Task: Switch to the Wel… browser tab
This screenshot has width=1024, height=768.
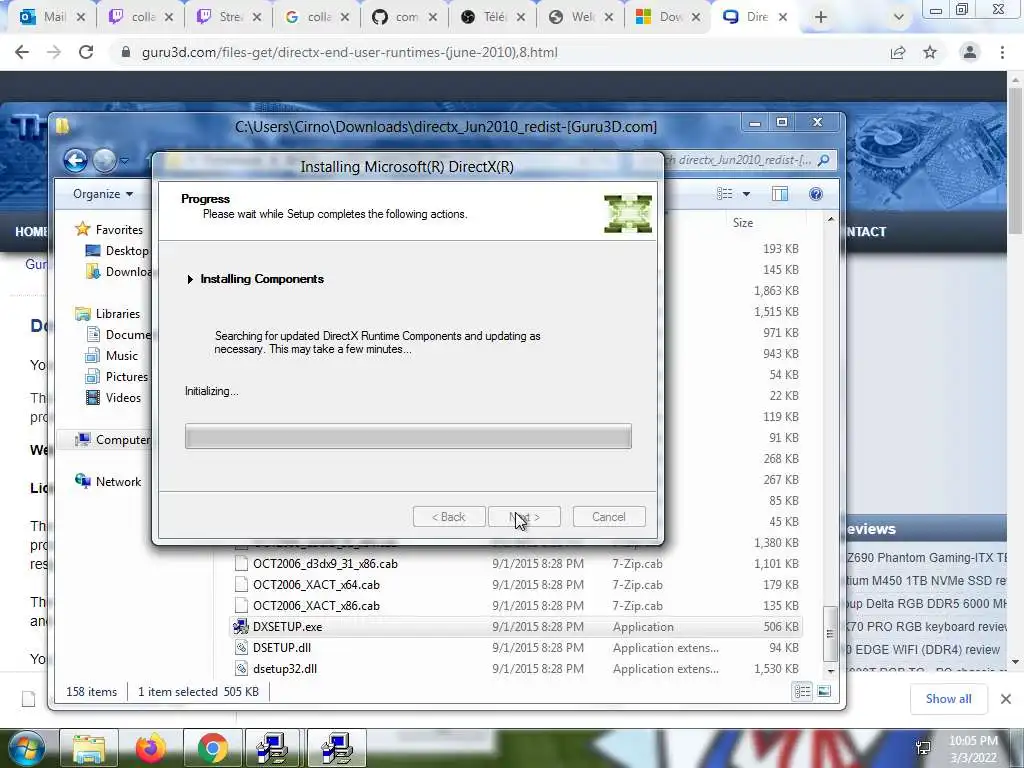Action: (x=581, y=17)
